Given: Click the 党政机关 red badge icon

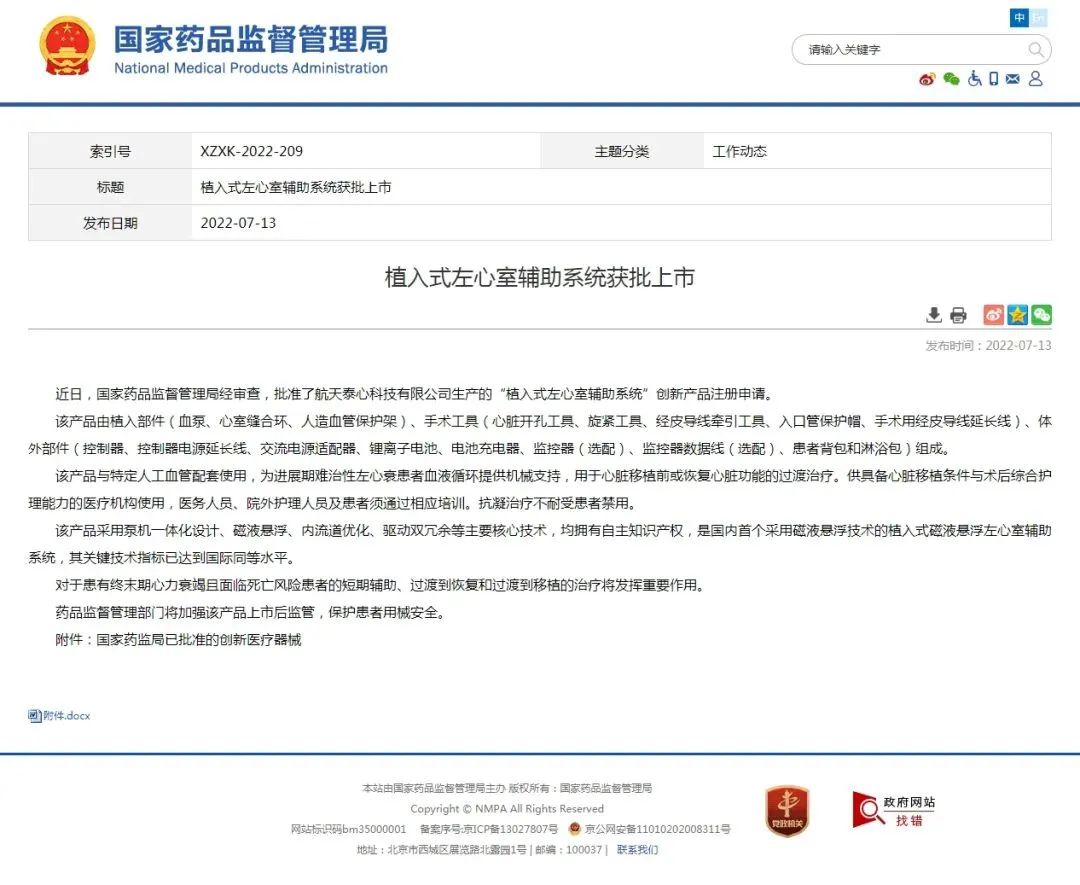Looking at the screenshot, I should (787, 811).
